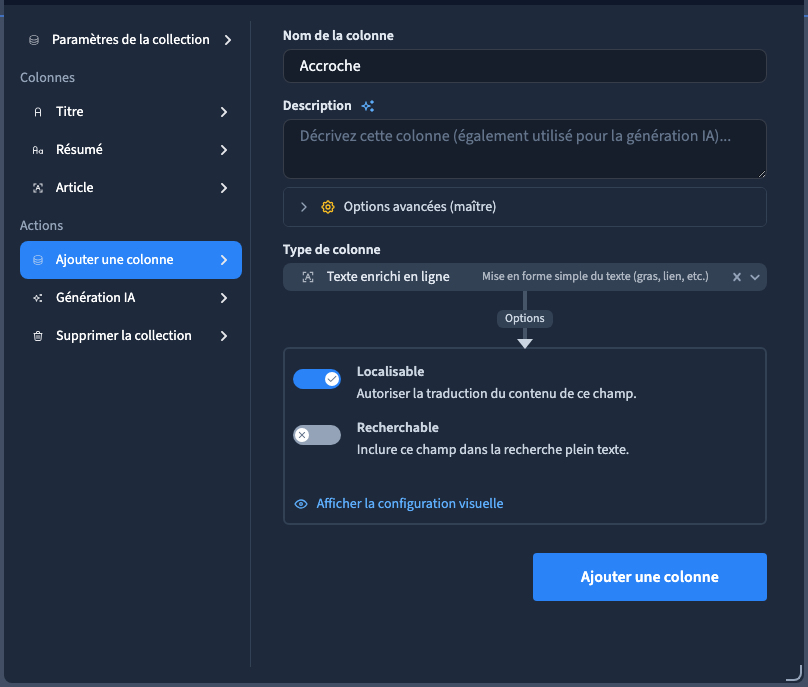Click the panel corner resize handle

point(794,673)
